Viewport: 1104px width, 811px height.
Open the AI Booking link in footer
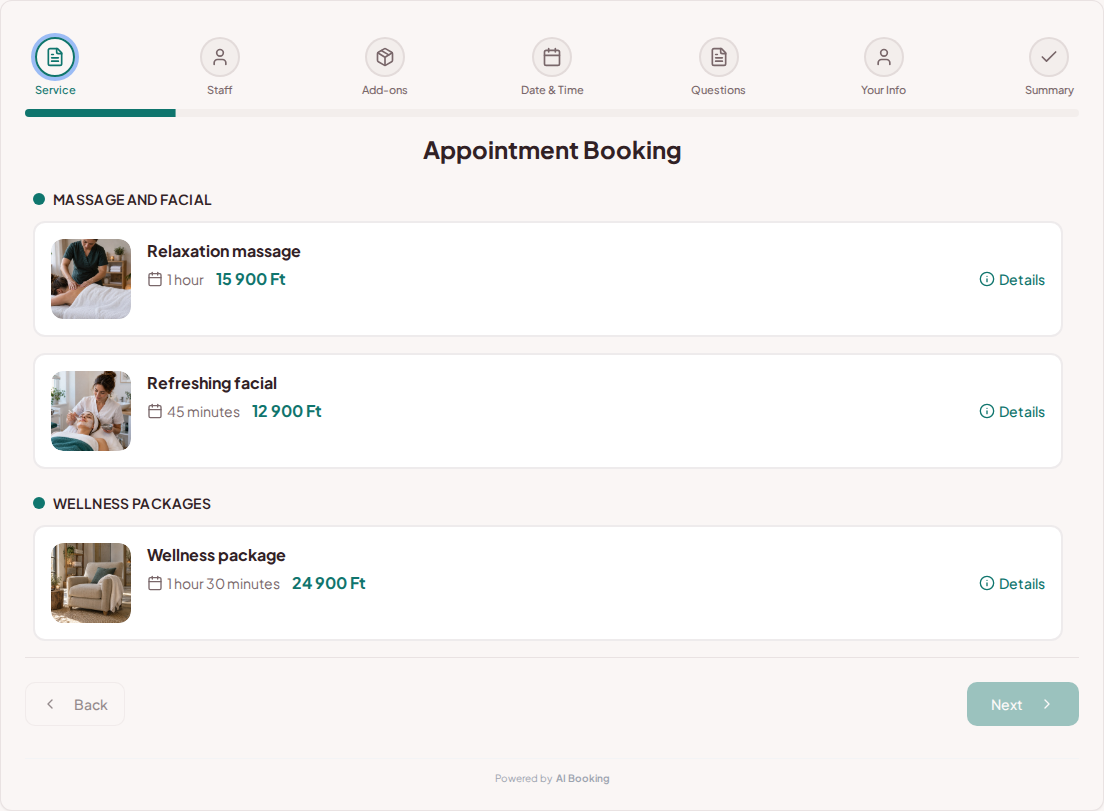582,779
